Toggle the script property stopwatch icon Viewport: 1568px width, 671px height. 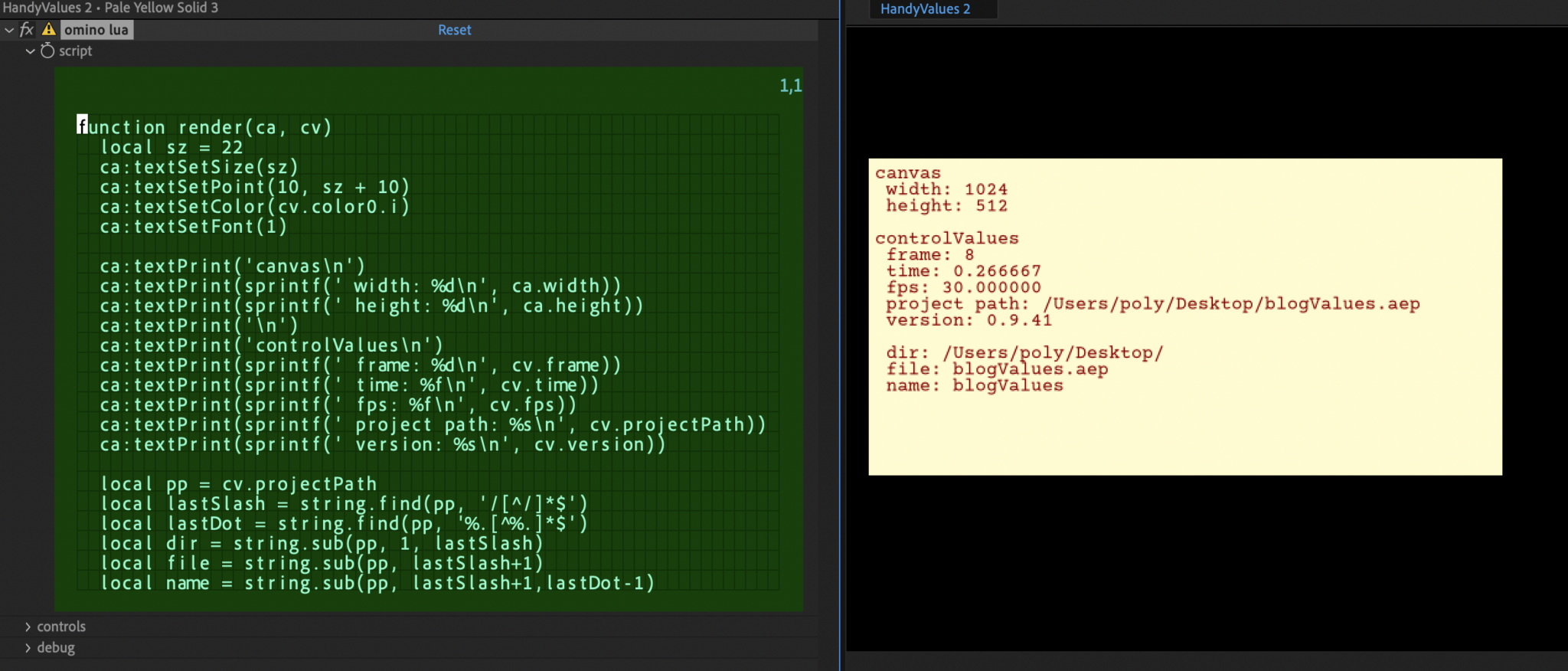47,51
